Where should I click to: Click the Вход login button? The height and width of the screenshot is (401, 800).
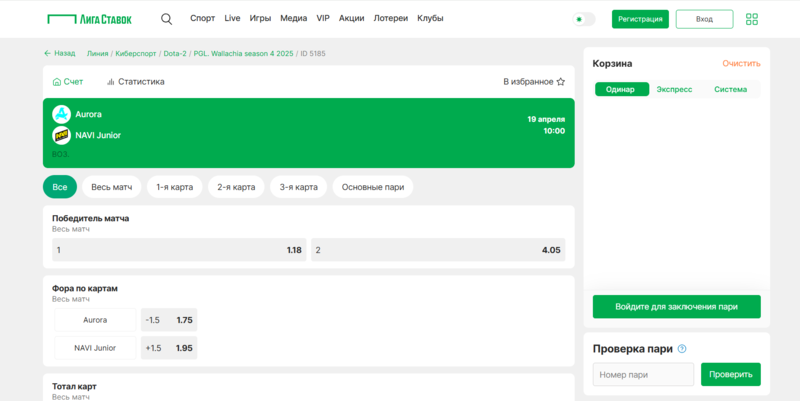[704, 19]
